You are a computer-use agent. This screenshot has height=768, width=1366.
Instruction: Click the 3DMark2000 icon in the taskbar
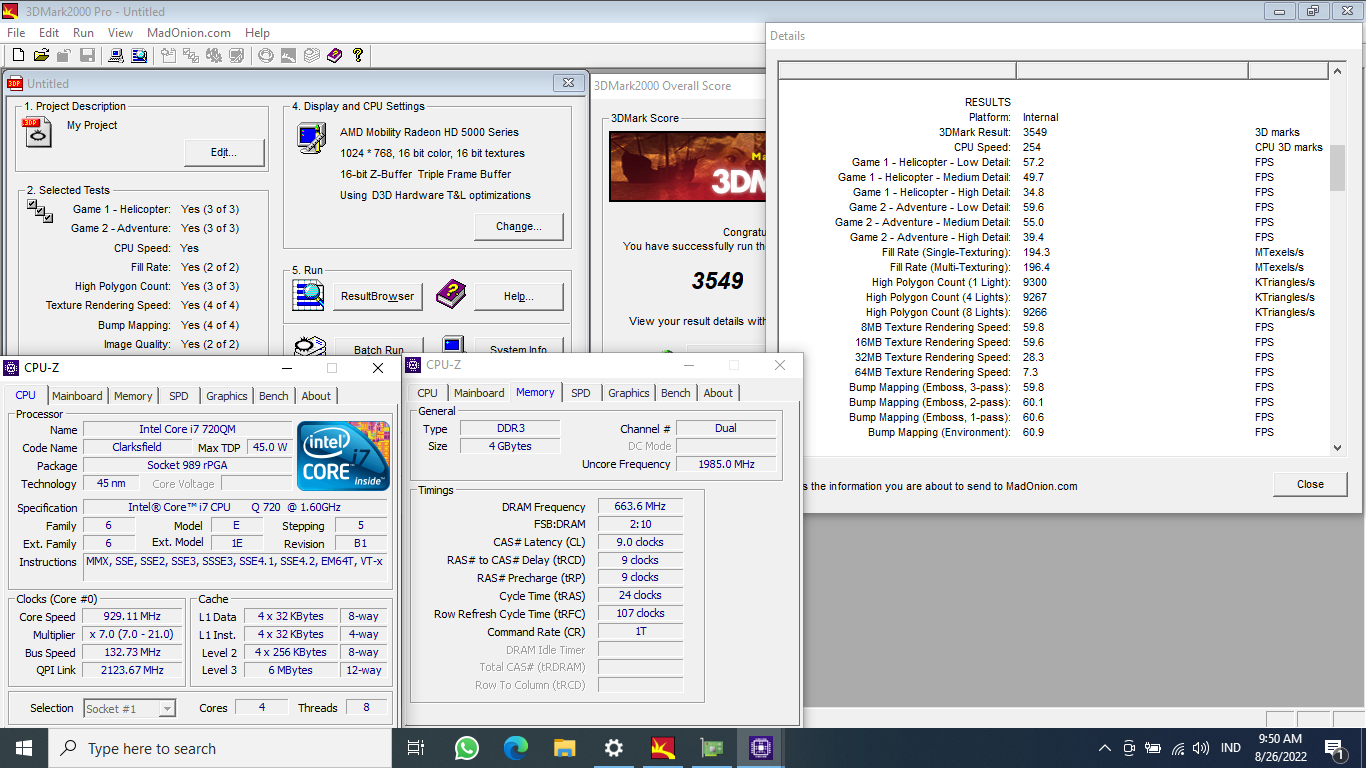(x=663, y=748)
